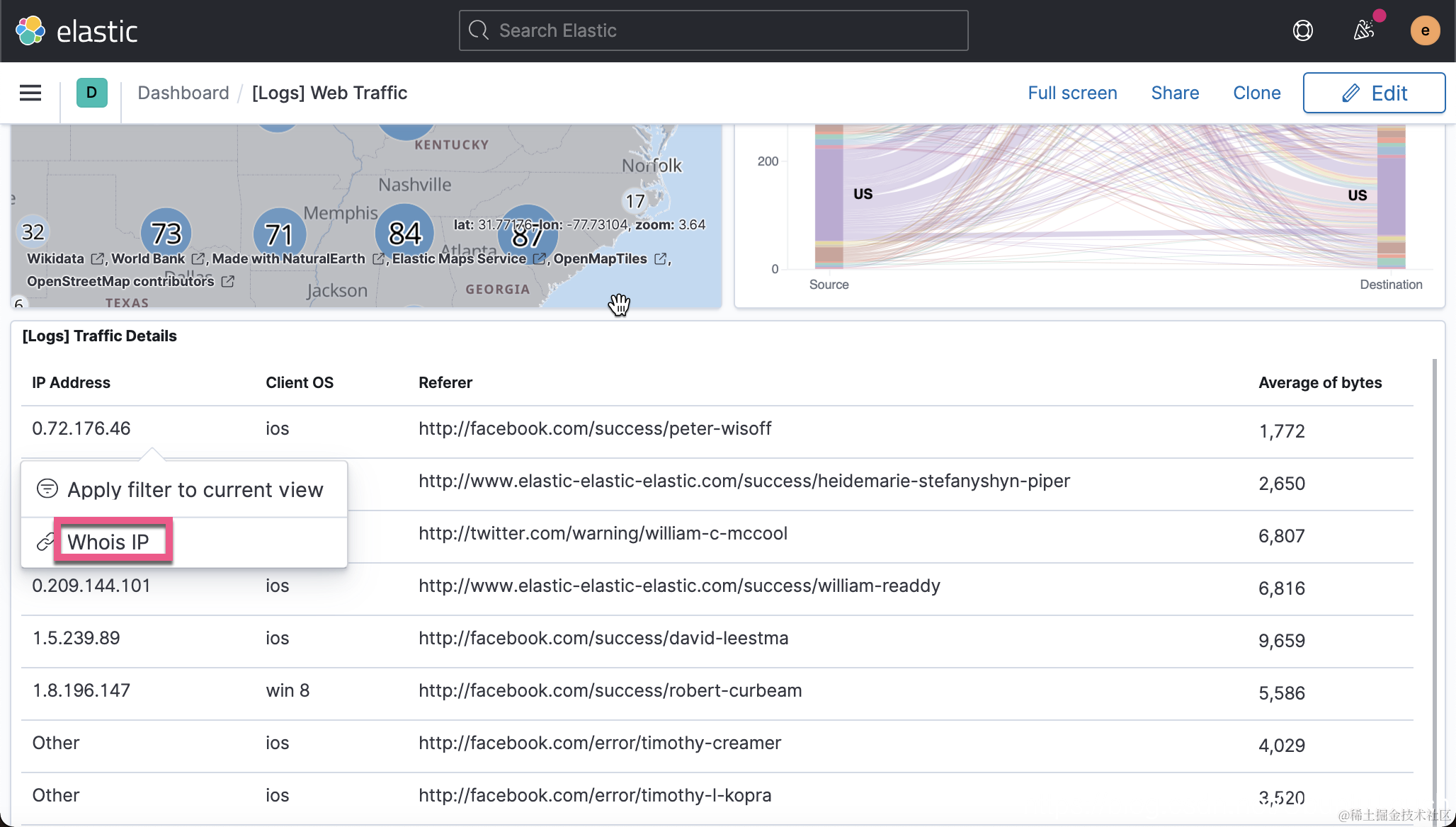Enter Full screen mode
This screenshot has height=827, width=1456.
click(1072, 93)
